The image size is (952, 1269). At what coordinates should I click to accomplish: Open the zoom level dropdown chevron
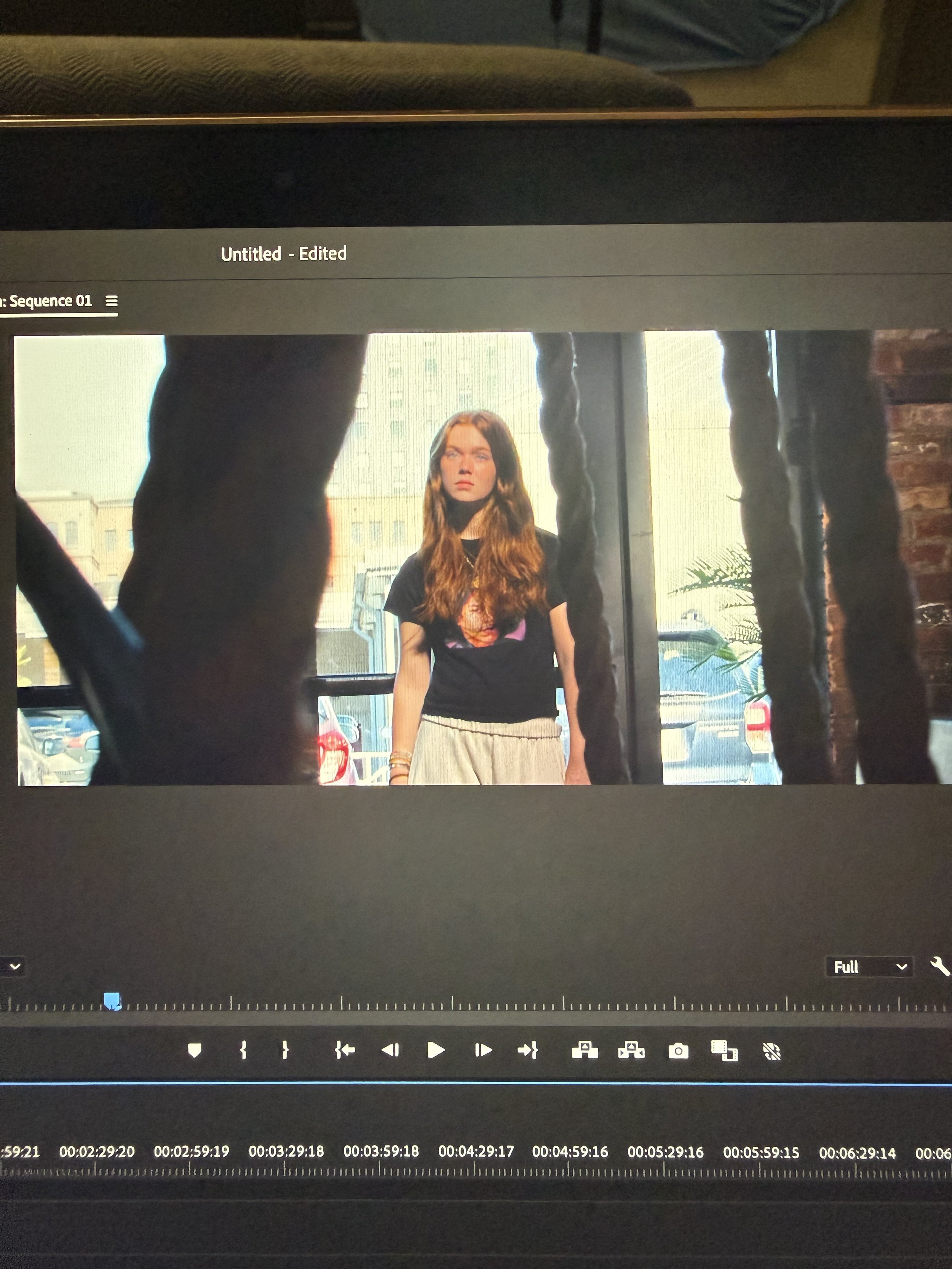coord(16,966)
